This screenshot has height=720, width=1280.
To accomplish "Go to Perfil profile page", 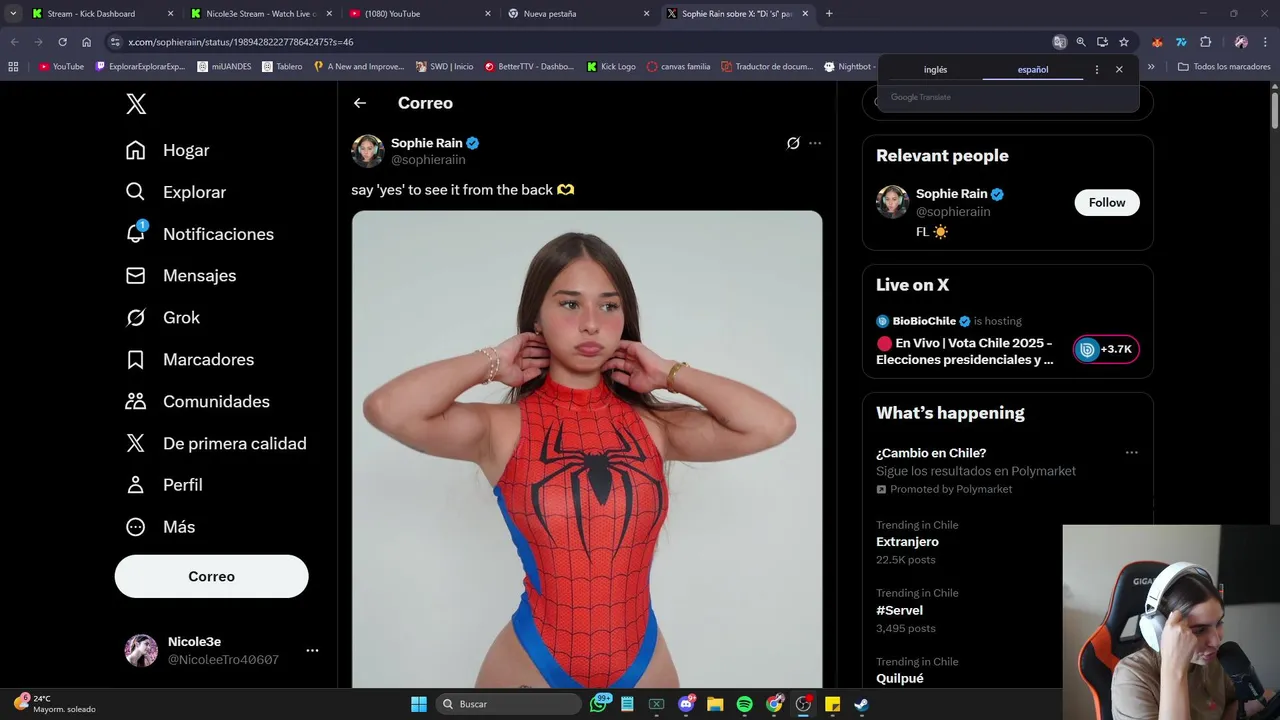I will click(163, 485).
